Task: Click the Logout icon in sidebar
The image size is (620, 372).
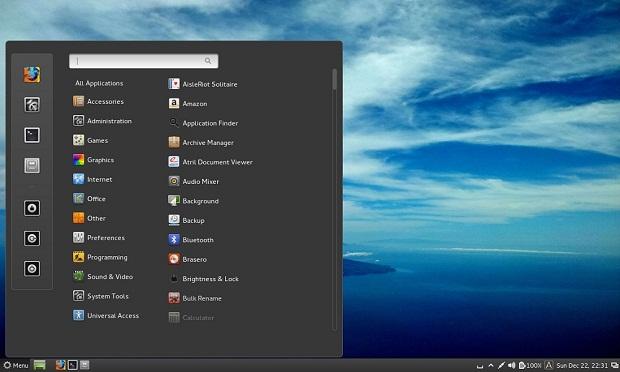Action: click(x=32, y=238)
